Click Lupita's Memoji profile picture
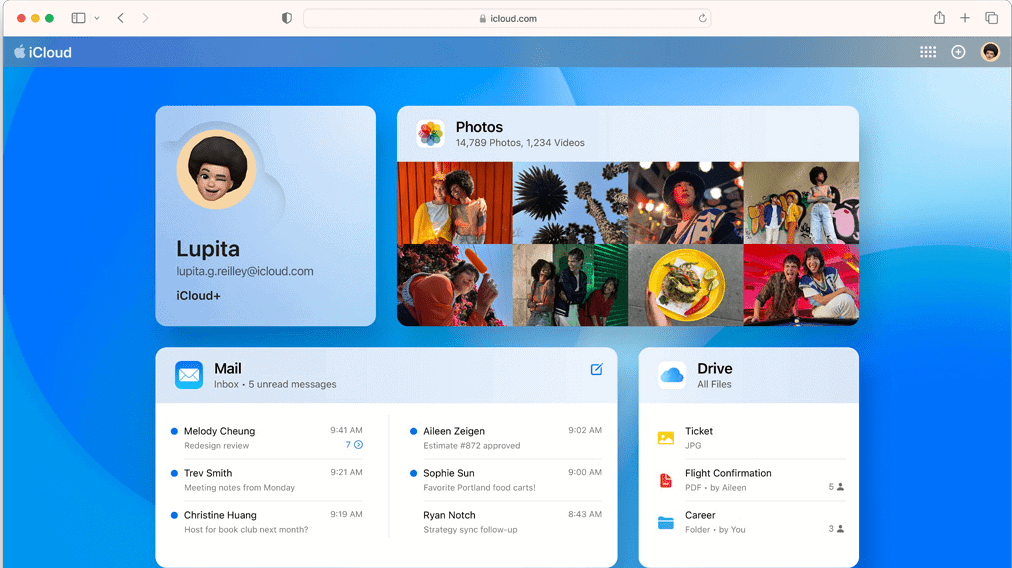This screenshot has width=1012, height=568. point(216,169)
